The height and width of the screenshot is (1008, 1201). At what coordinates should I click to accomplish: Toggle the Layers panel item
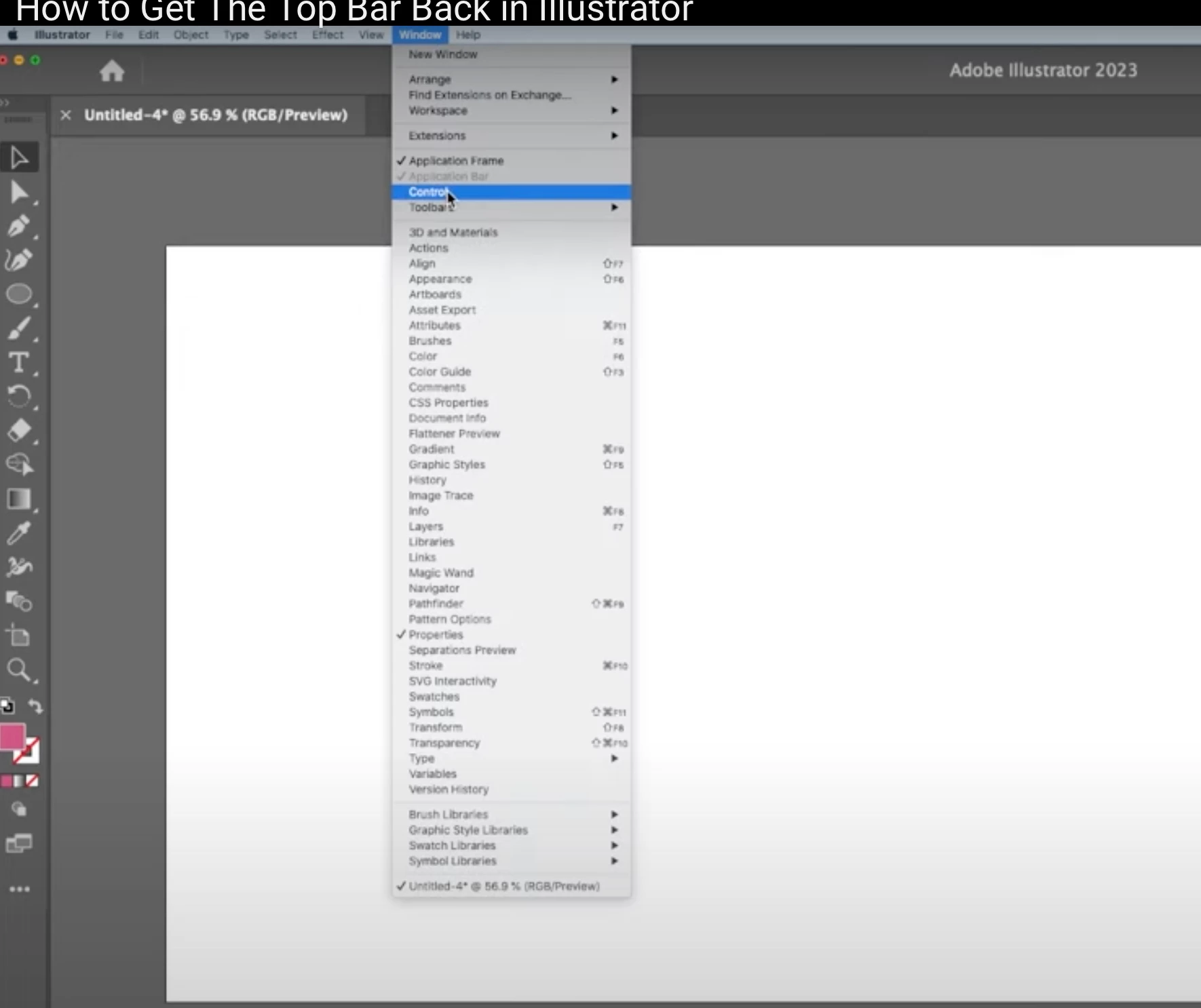coord(512,526)
